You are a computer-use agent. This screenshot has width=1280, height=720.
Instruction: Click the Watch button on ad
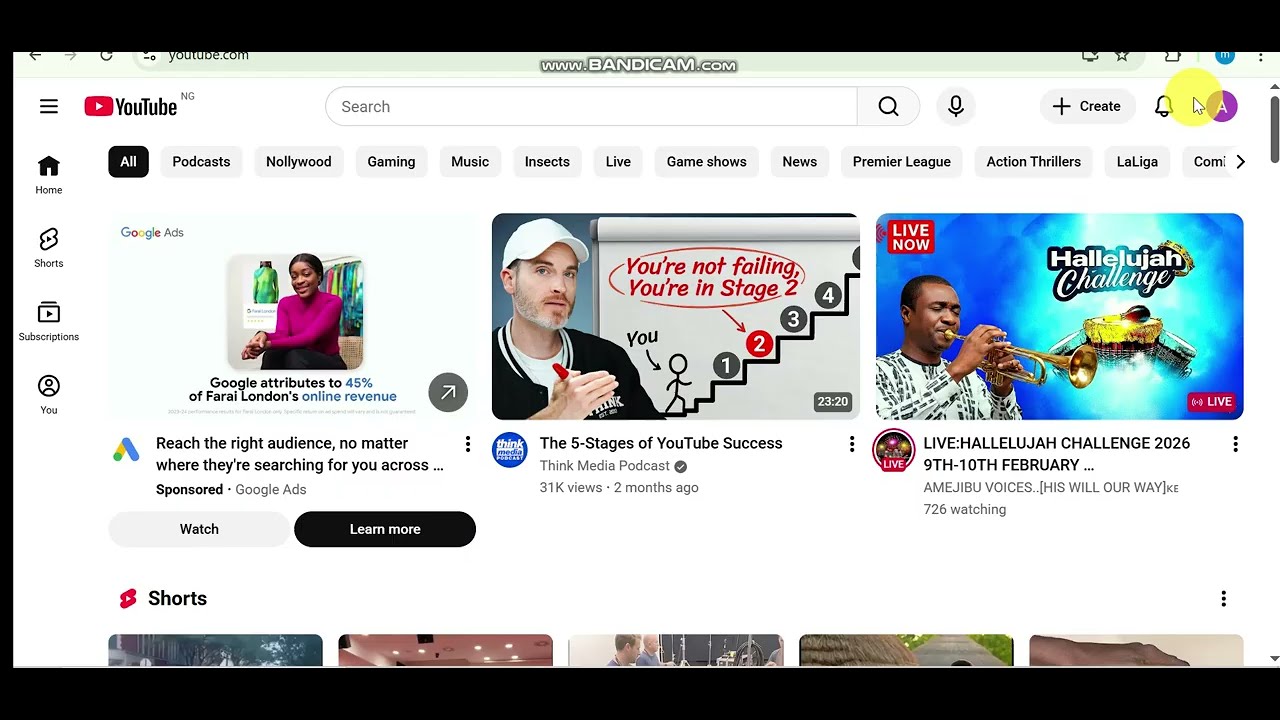(x=199, y=529)
